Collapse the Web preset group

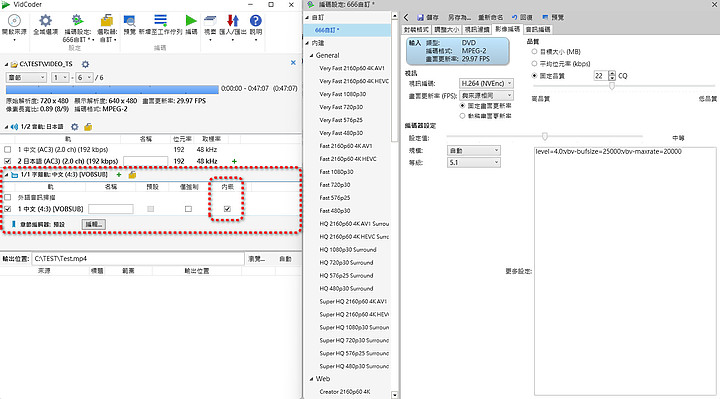click(311, 379)
